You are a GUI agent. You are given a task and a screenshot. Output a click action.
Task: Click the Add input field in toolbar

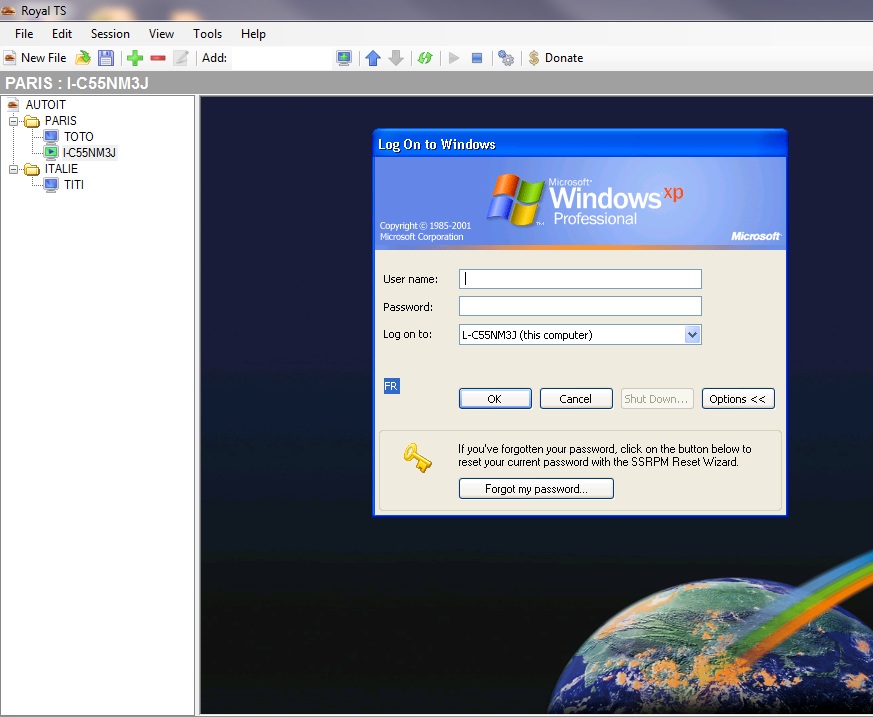(x=281, y=58)
